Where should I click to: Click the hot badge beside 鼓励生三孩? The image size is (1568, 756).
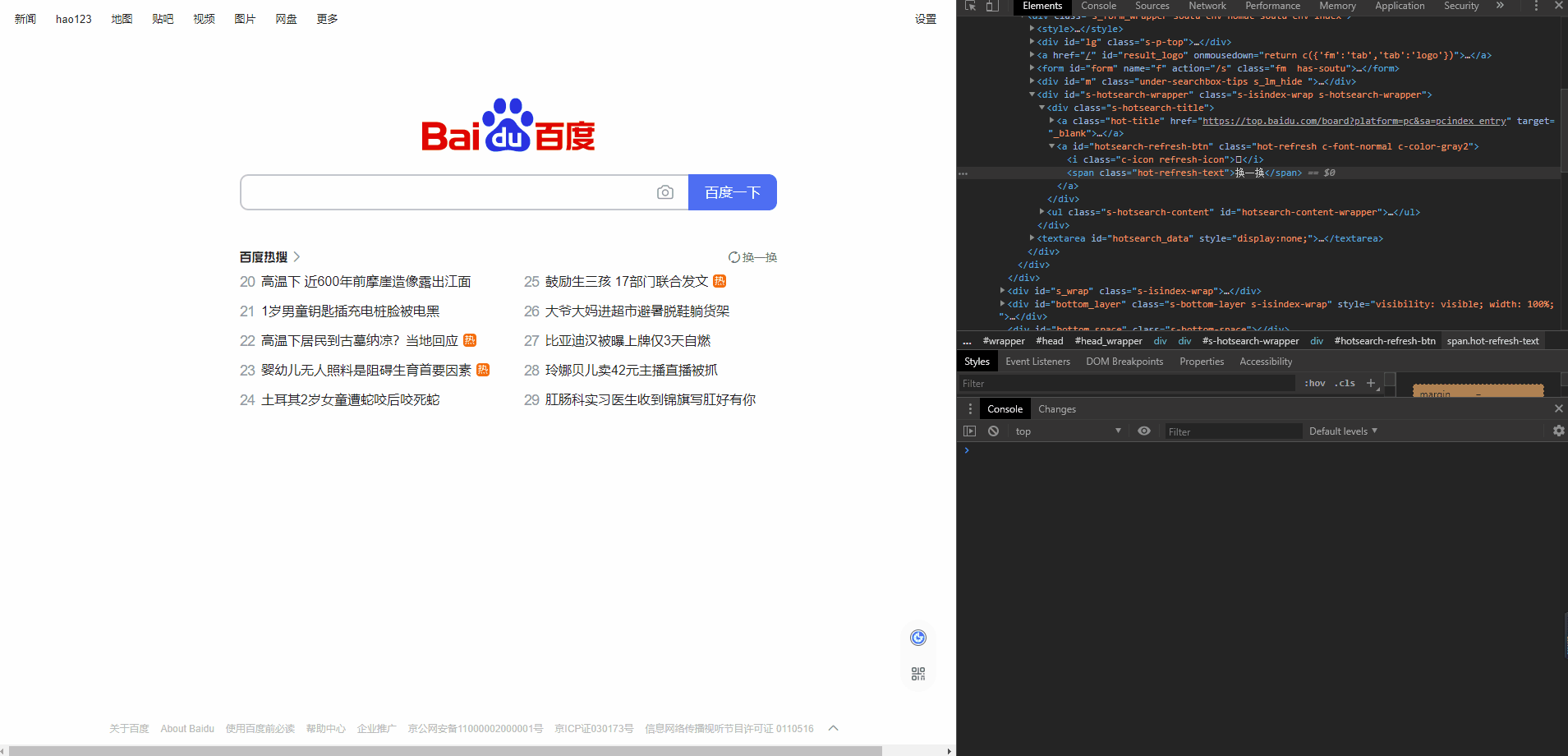[x=720, y=281]
